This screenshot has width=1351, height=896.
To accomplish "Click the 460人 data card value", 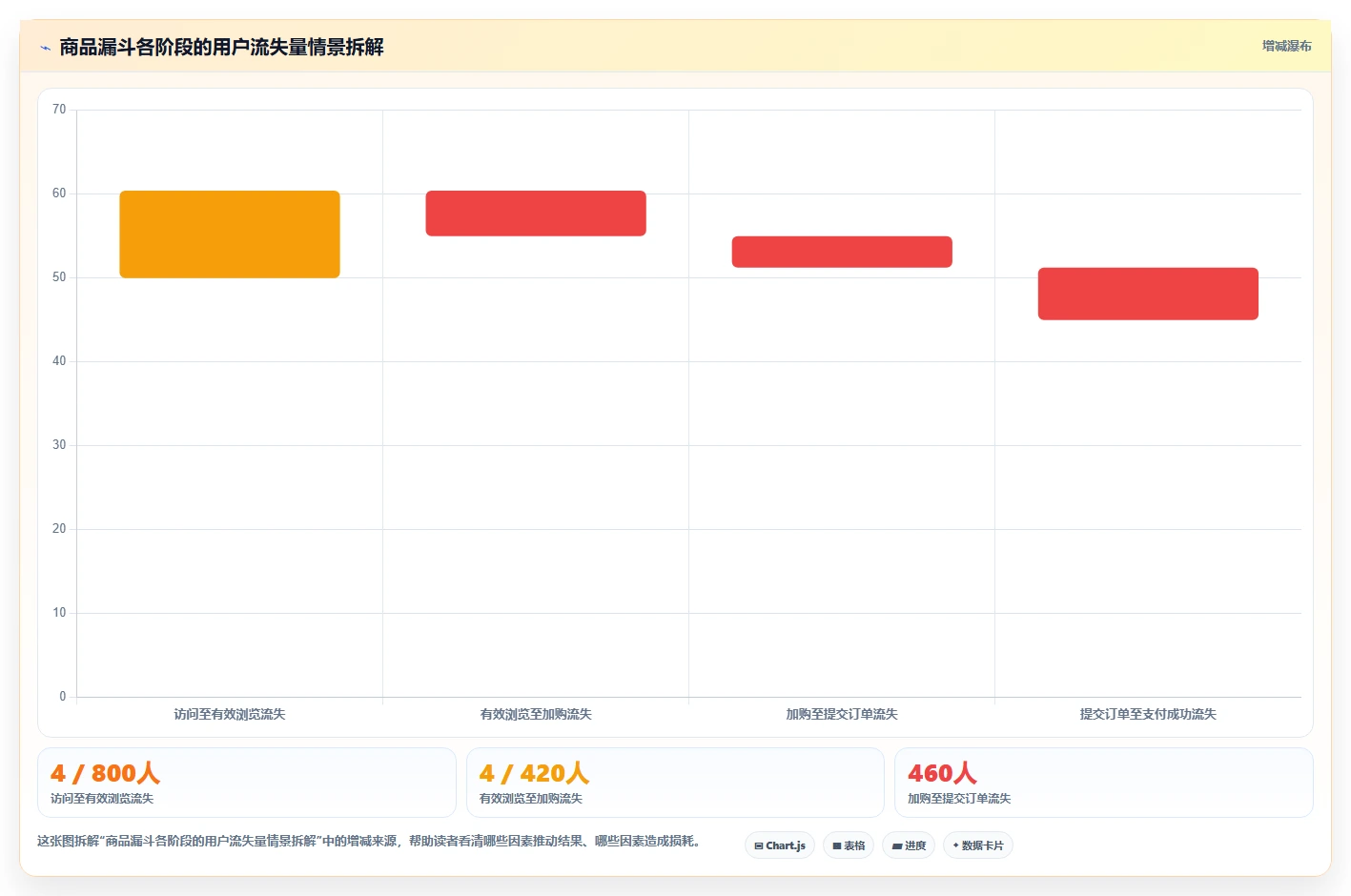I will pos(942,773).
